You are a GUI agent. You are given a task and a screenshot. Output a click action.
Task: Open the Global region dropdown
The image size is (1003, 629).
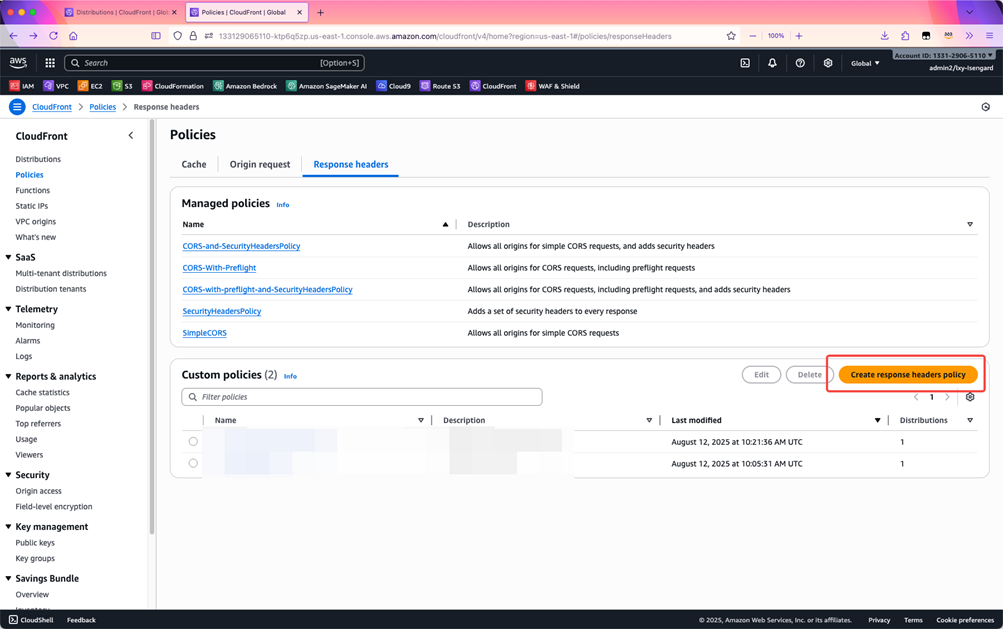[865, 63]
